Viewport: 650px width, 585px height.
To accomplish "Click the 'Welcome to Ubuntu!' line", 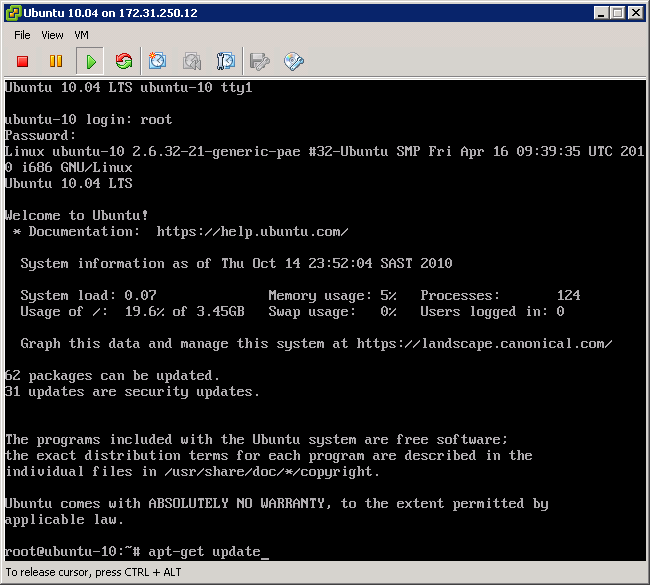I will [77, 215].
